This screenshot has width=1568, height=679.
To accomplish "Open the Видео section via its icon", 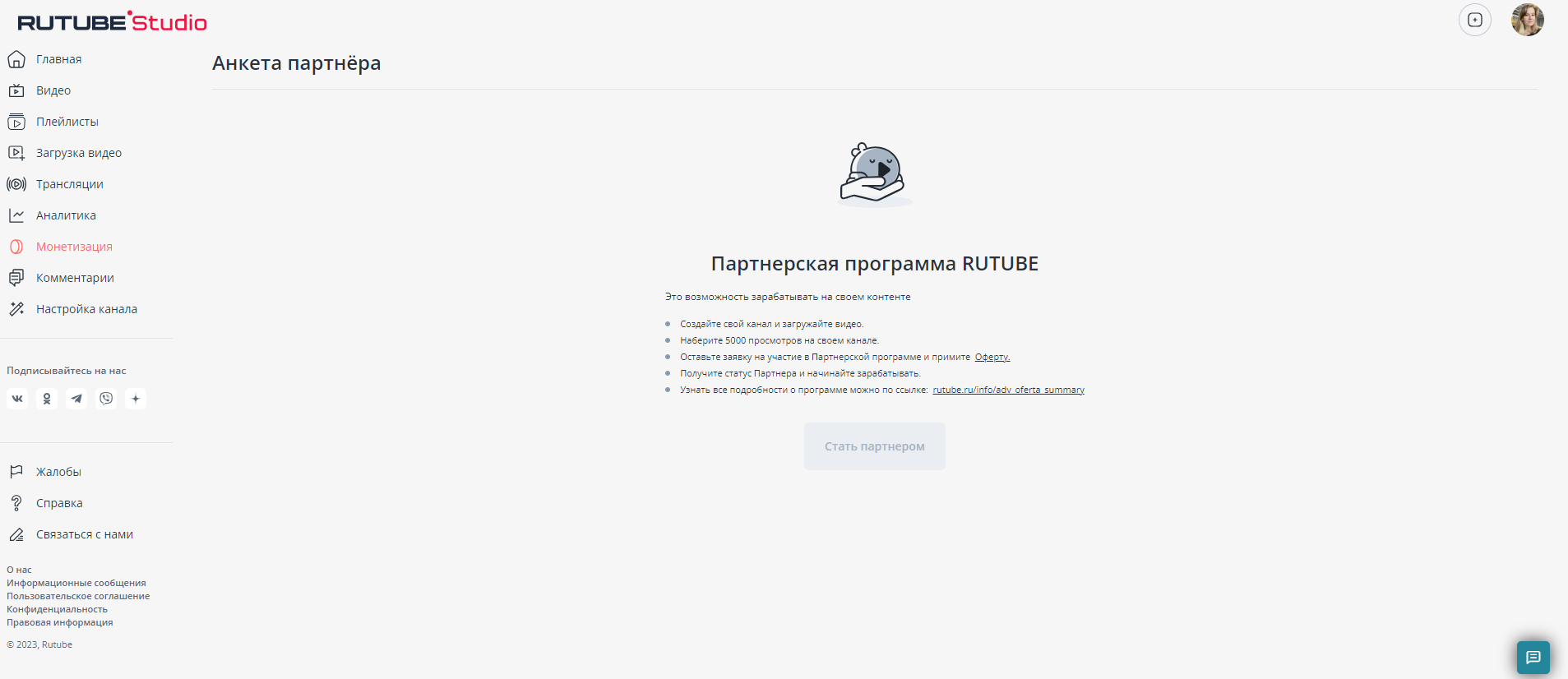I will tap(16, 90).
